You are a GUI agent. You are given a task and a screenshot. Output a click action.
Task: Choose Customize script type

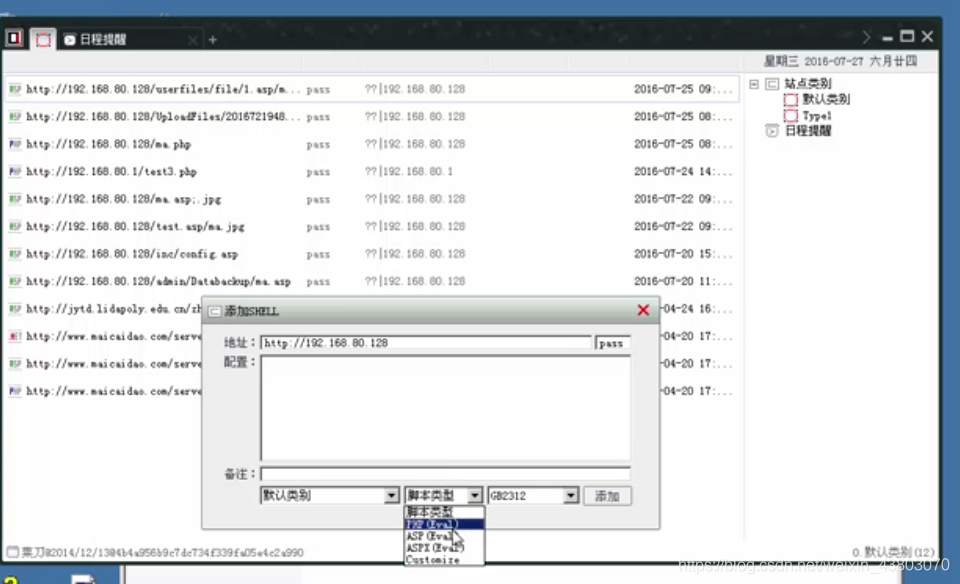point(444,560)
